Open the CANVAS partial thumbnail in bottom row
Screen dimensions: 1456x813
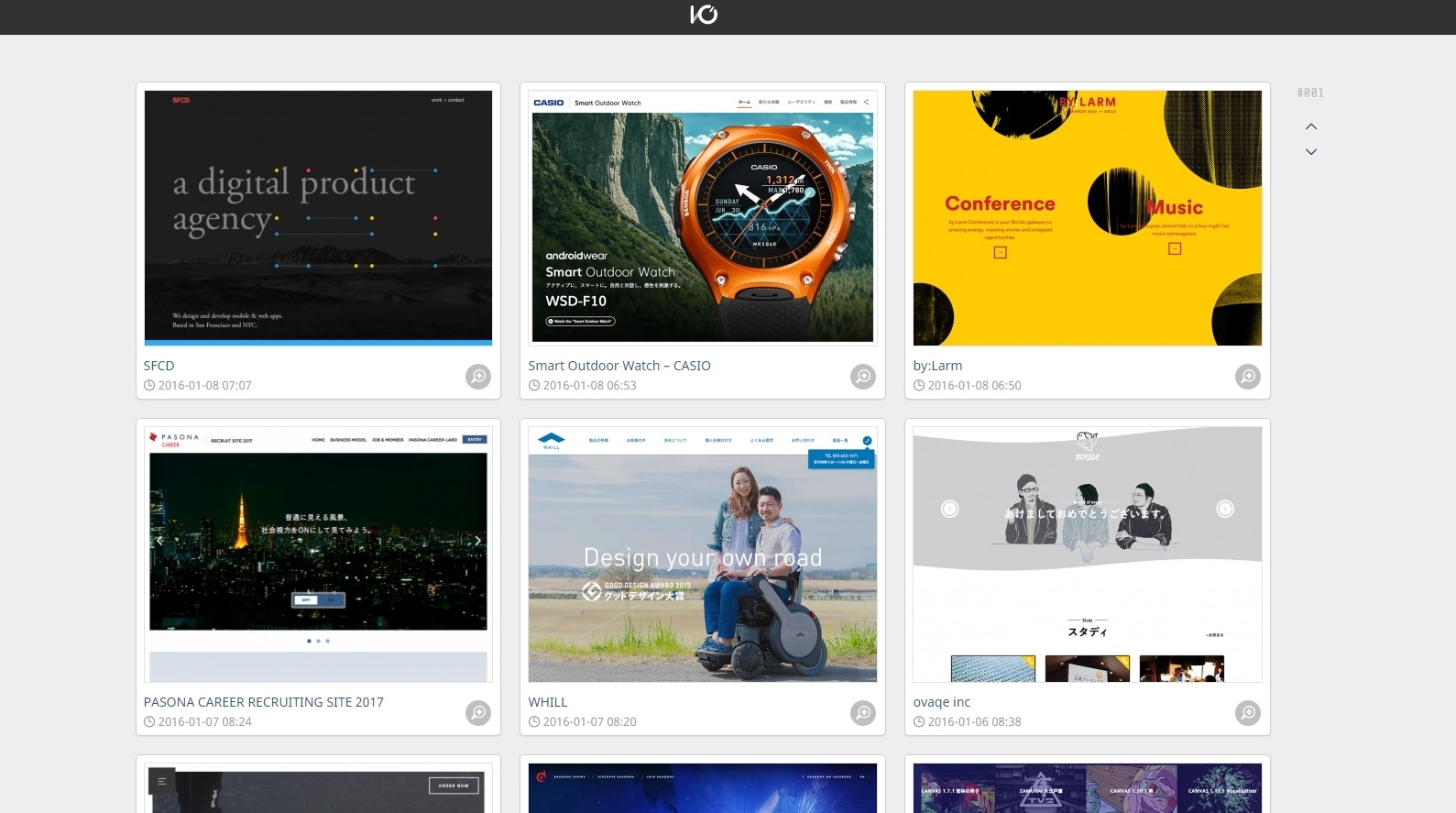point(1088,787)
